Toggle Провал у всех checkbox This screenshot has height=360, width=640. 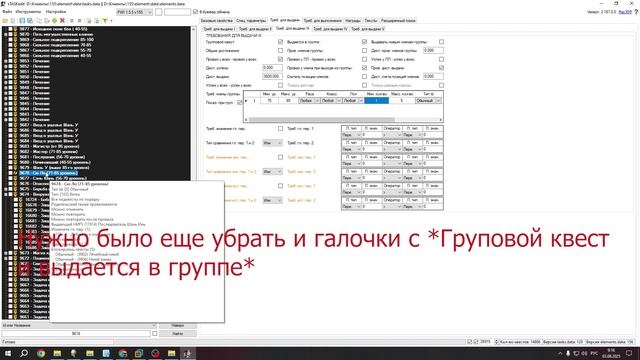pos(280,59)
